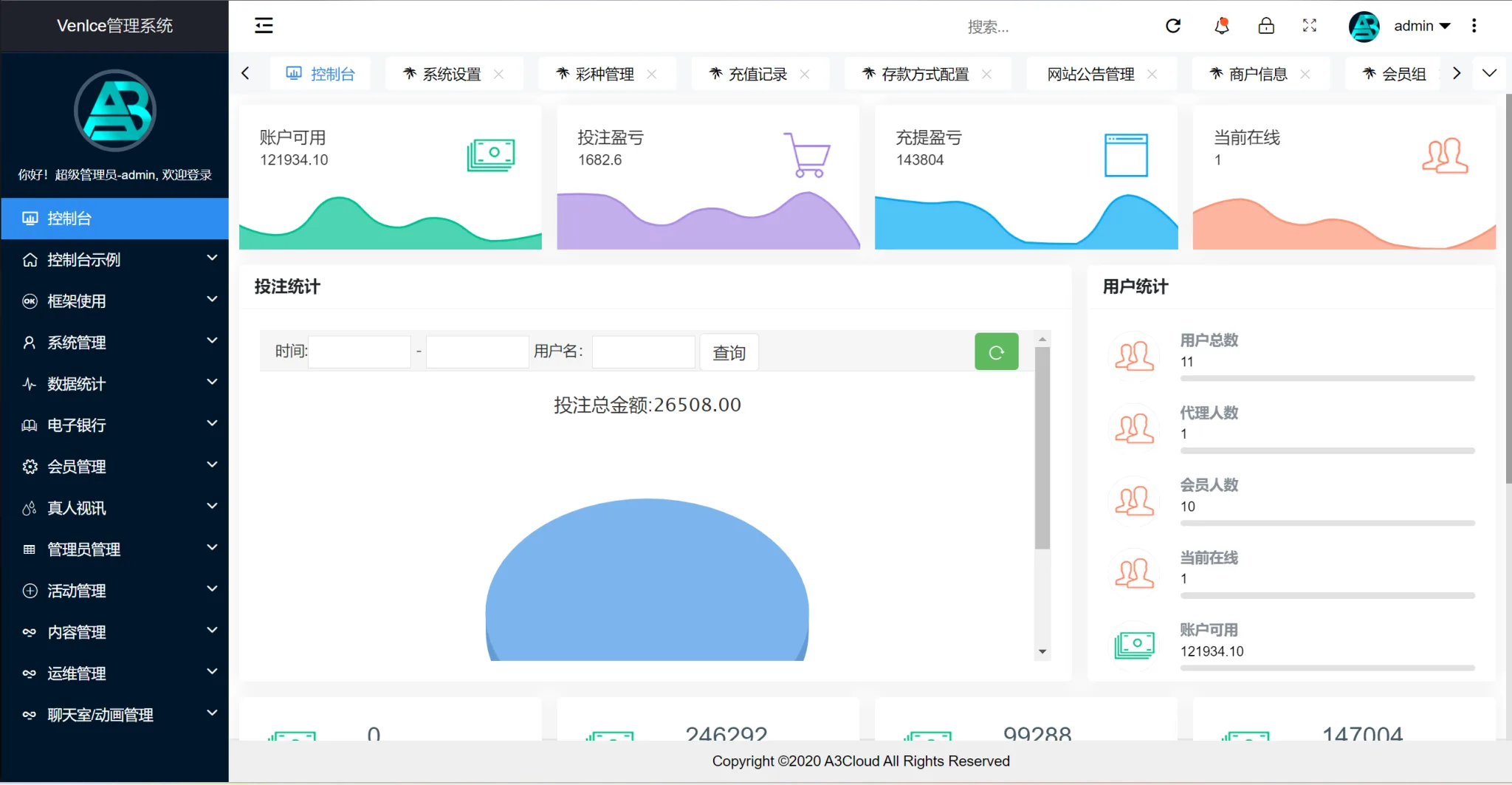Expand the 会员管理 sidebar menu

click(114, 466)
